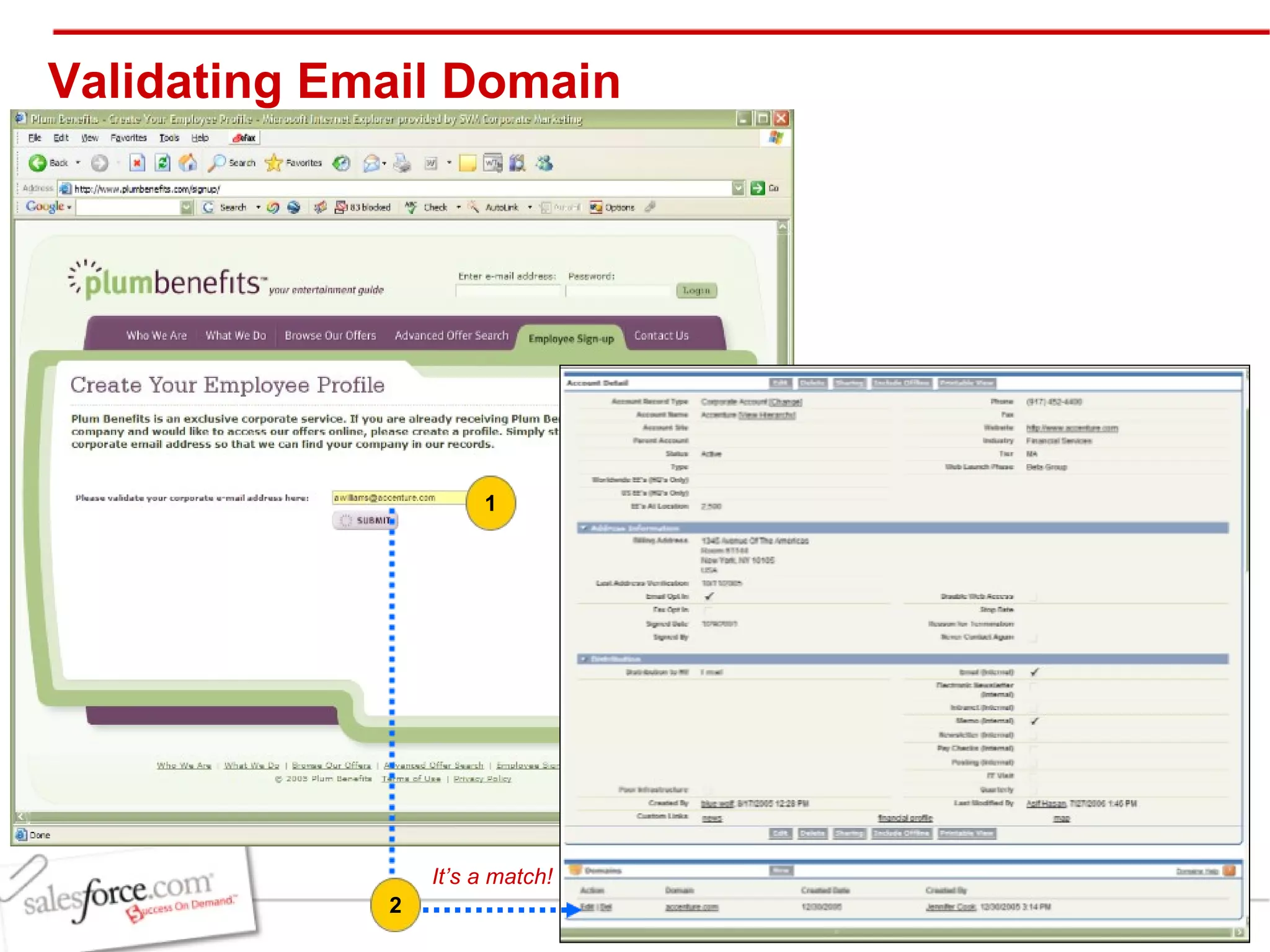Open the File menu
The height and width of the screenshot is (952, 1270).
[35, 138]
